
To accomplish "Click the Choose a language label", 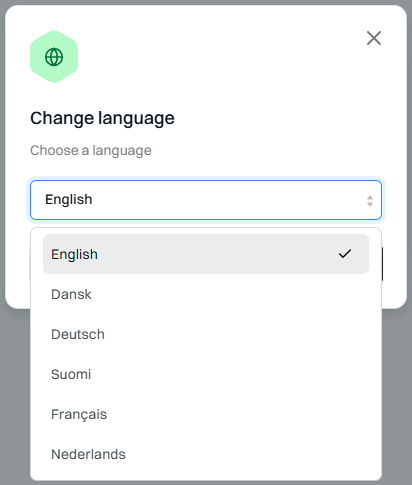I will 91,150.
